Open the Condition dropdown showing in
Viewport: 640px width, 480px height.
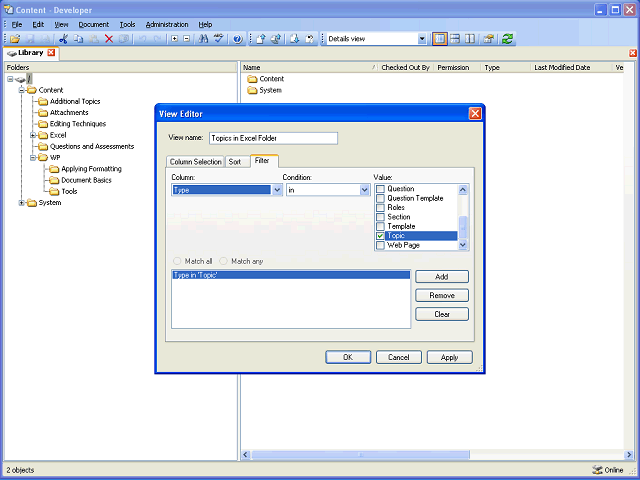pyautogui.click(x=364, y=190)
